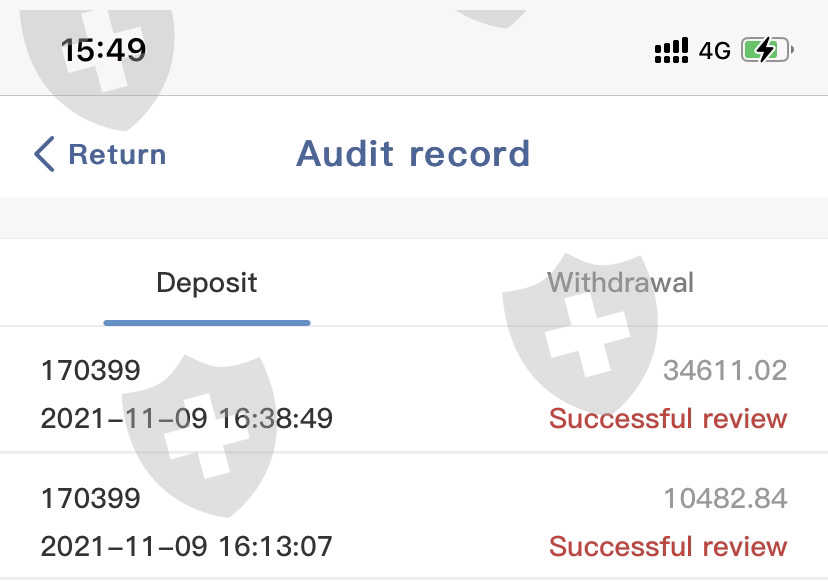Viewport: 828px width, 581px height.
Task: Tap the 2021-11-09 16:38:49 timestamp
Action: pyautogui.click(x=186, y=418)
